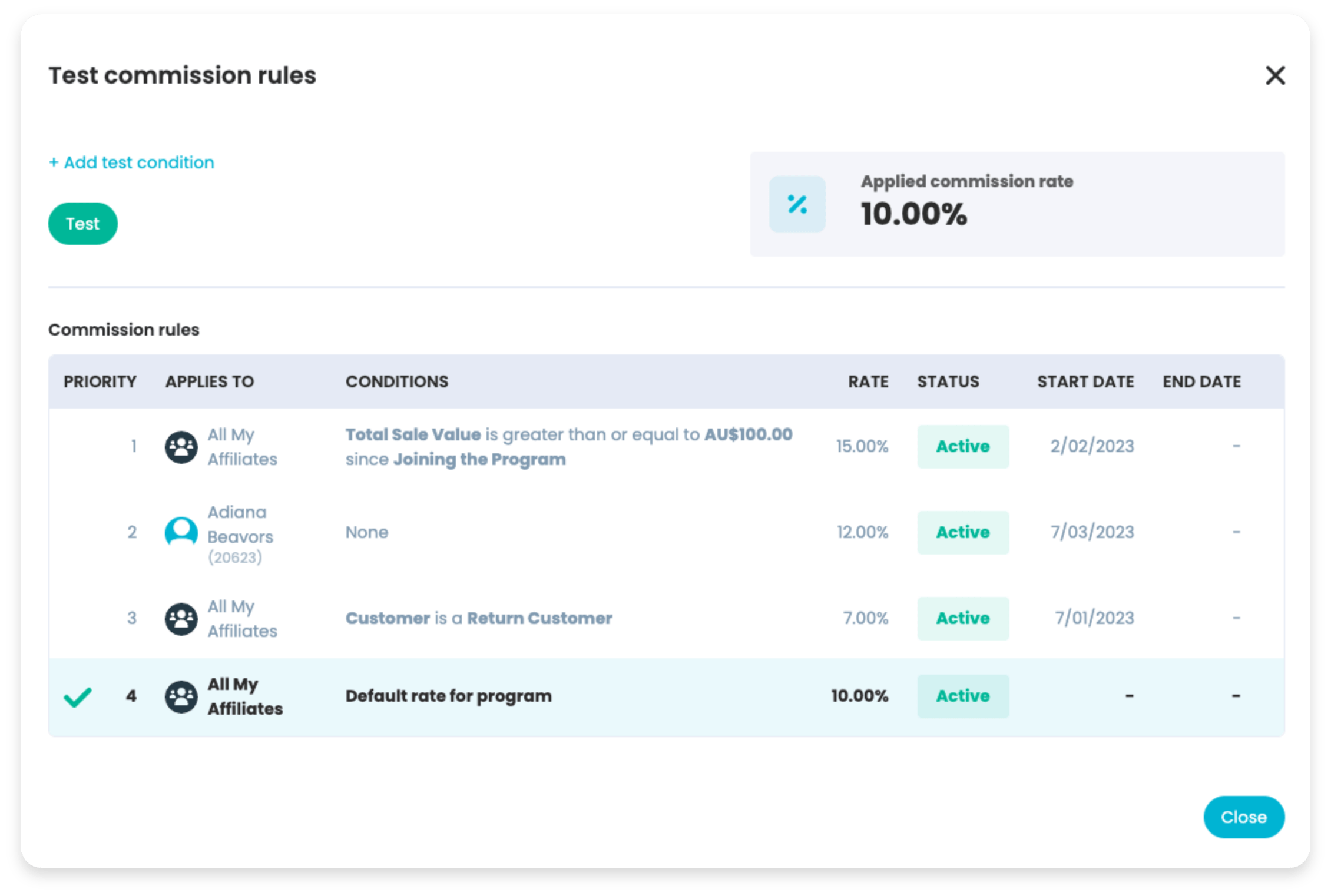1331x896 pixels.
Task: Close the Test commission rules dialog
Action: (1244, 817)
